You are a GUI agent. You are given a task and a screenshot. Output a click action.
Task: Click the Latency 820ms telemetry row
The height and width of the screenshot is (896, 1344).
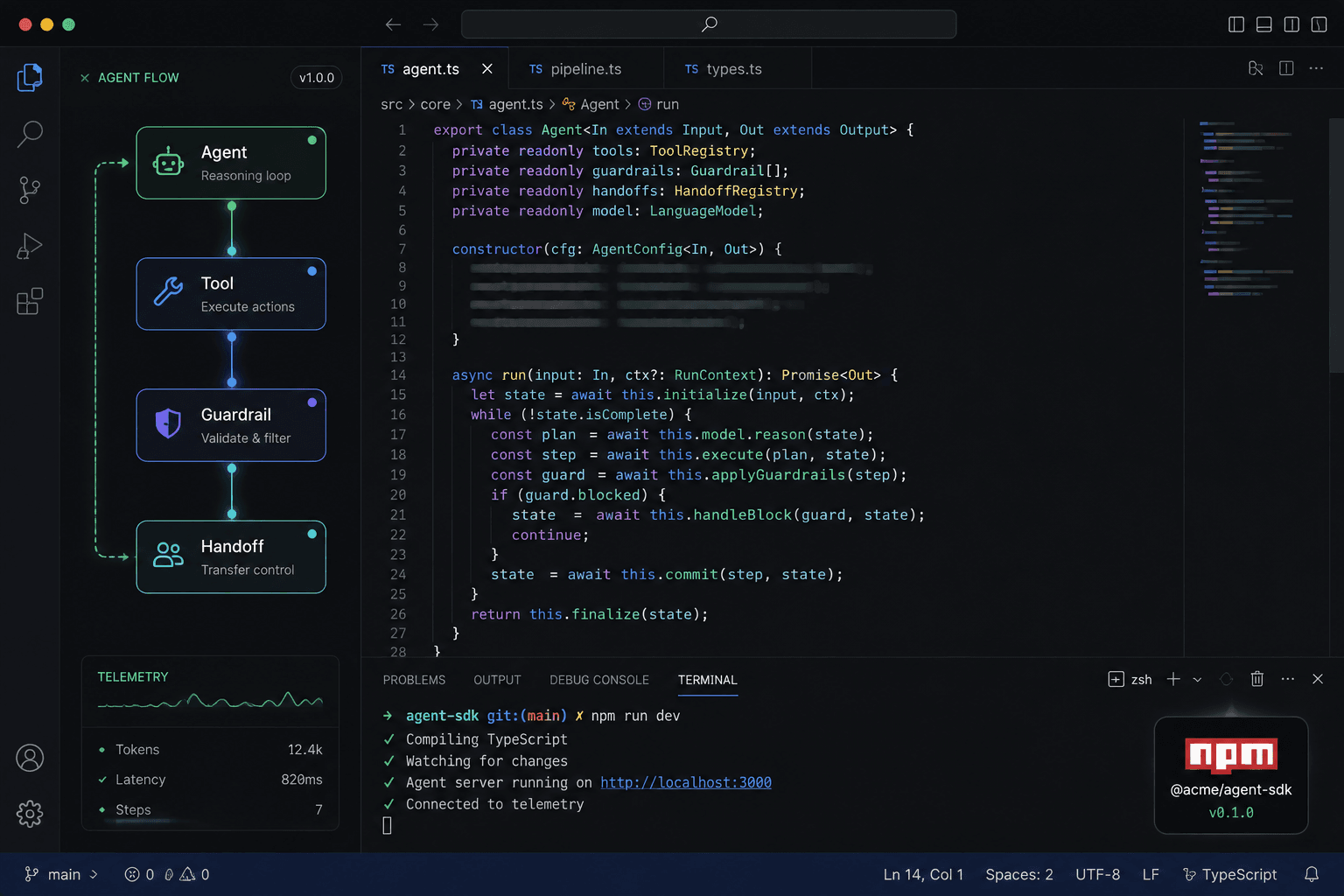click(x=210, y=780)
